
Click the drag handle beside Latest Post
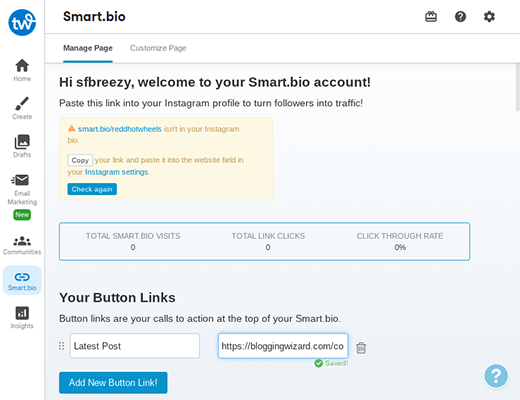61,346
